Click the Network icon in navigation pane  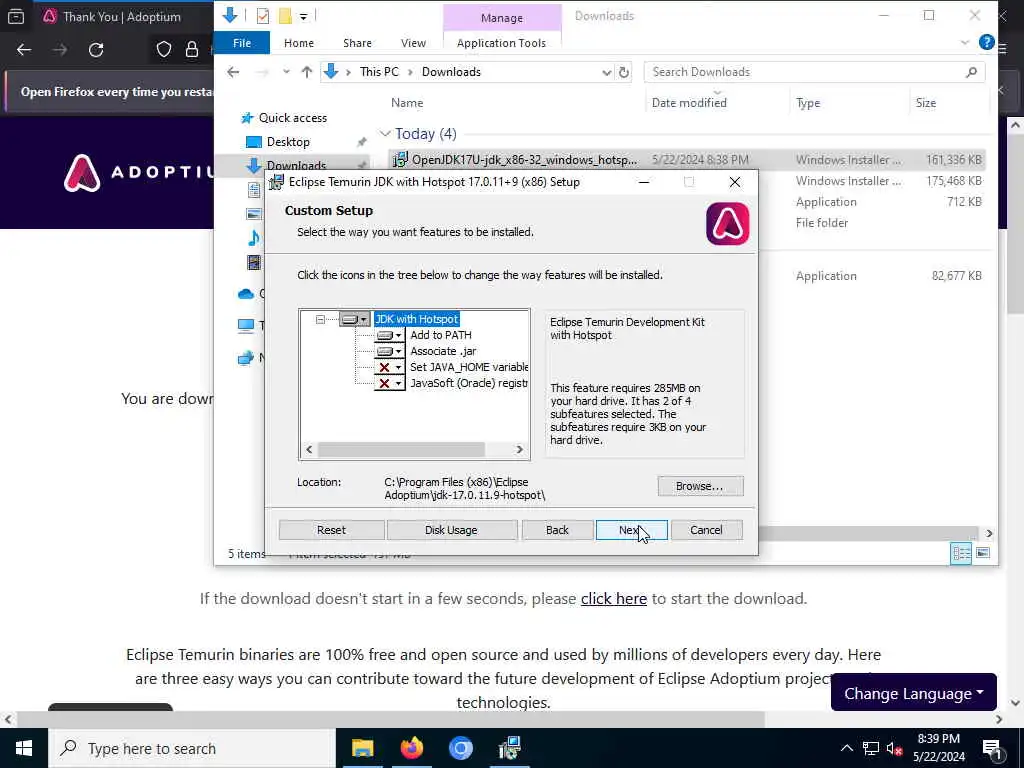[x=246, y=358]
